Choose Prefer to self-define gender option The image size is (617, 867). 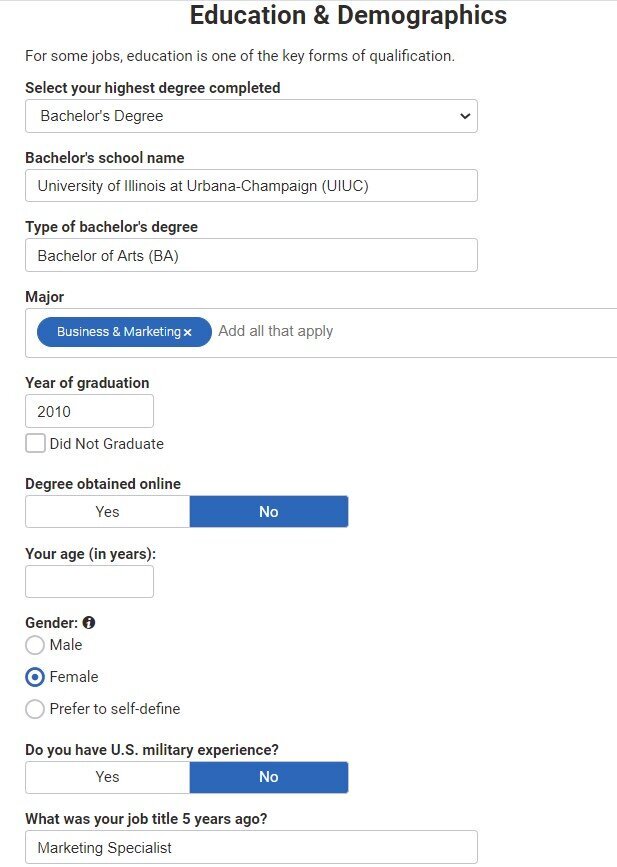coord(35,709)
